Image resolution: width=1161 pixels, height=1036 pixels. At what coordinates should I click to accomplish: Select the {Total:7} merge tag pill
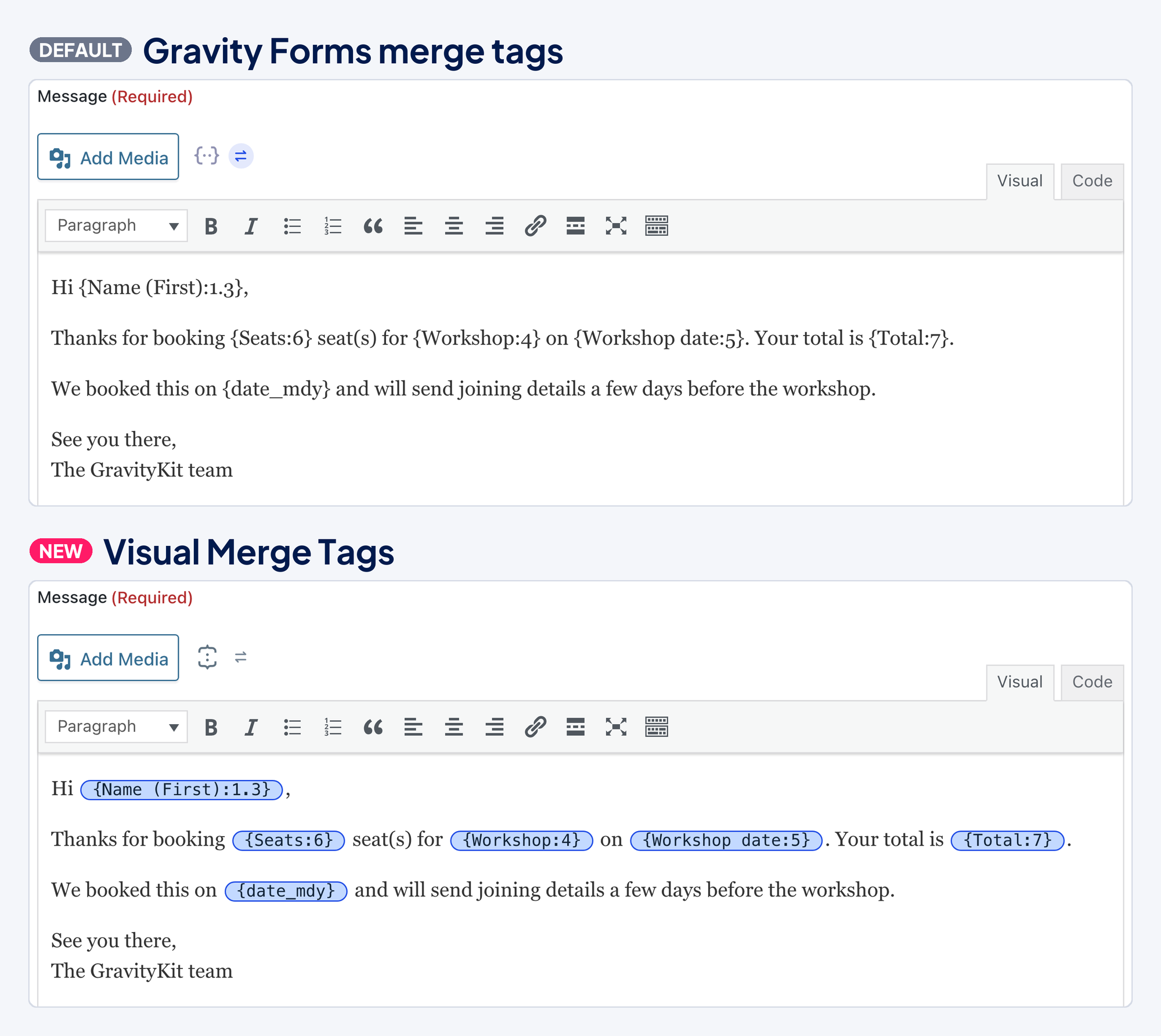1007,840
